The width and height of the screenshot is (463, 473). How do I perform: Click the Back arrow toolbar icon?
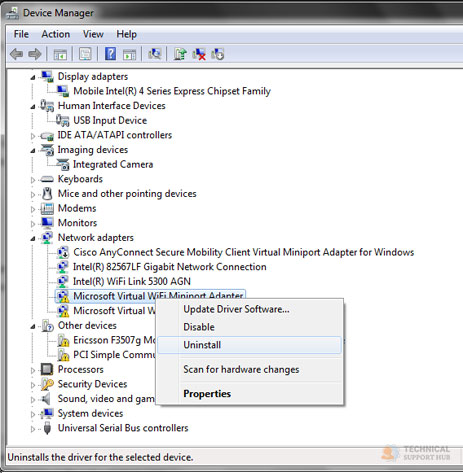pyautogui.click(x=16, y=54)
